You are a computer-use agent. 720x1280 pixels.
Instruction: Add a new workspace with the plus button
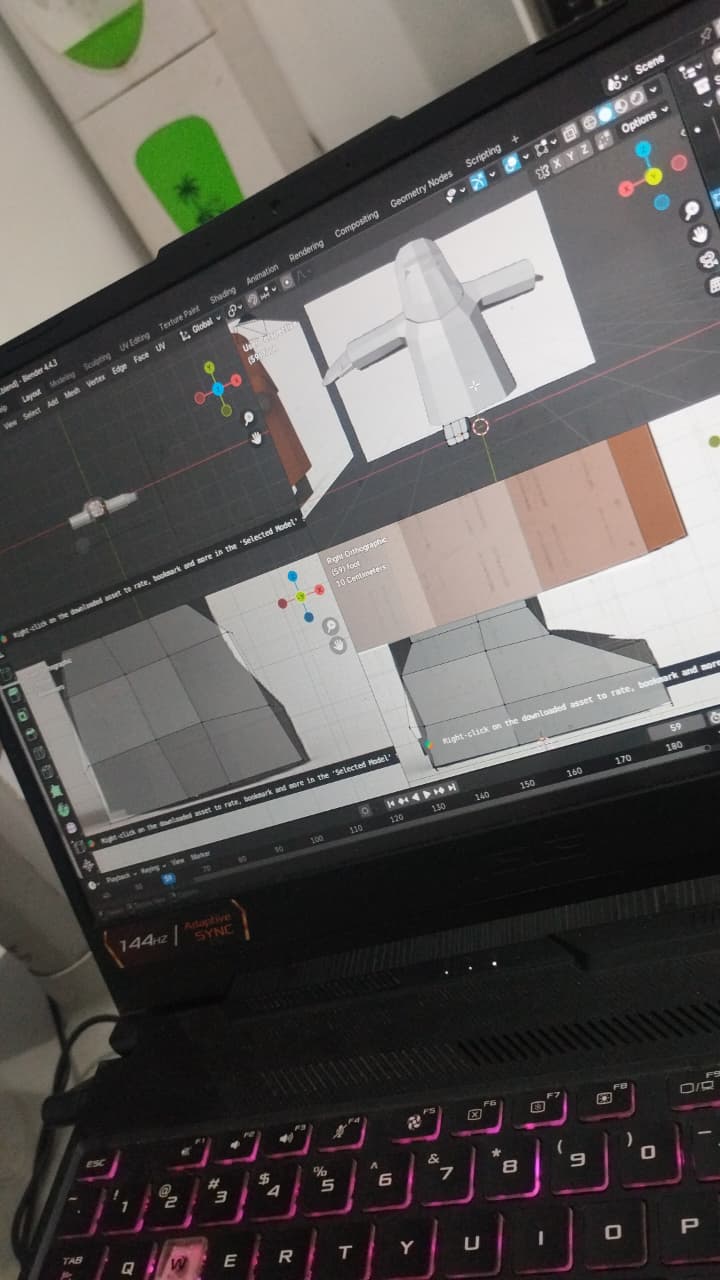pyautogui.click(x=516, y=140)
